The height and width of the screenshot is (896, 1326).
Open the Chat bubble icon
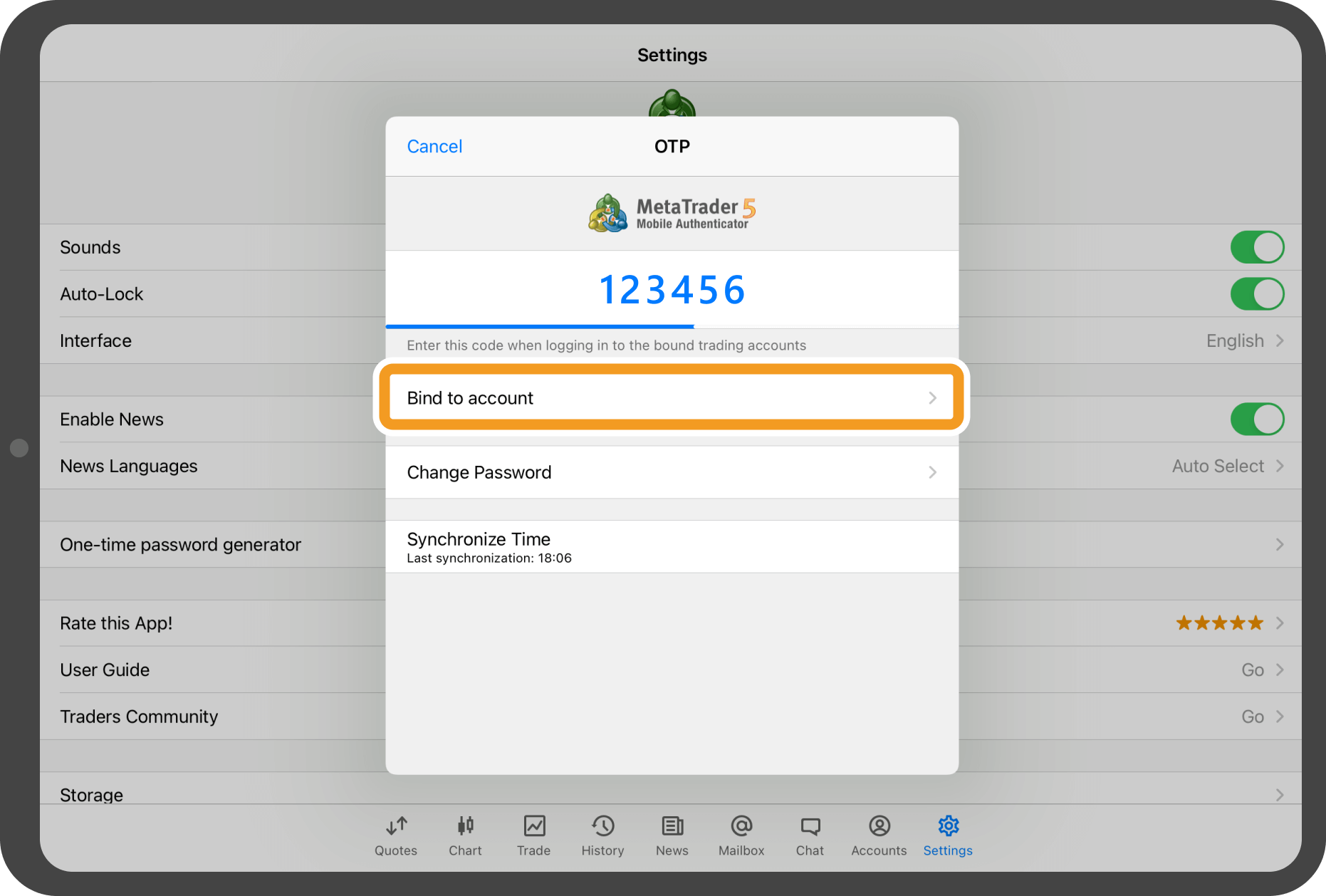810,826
